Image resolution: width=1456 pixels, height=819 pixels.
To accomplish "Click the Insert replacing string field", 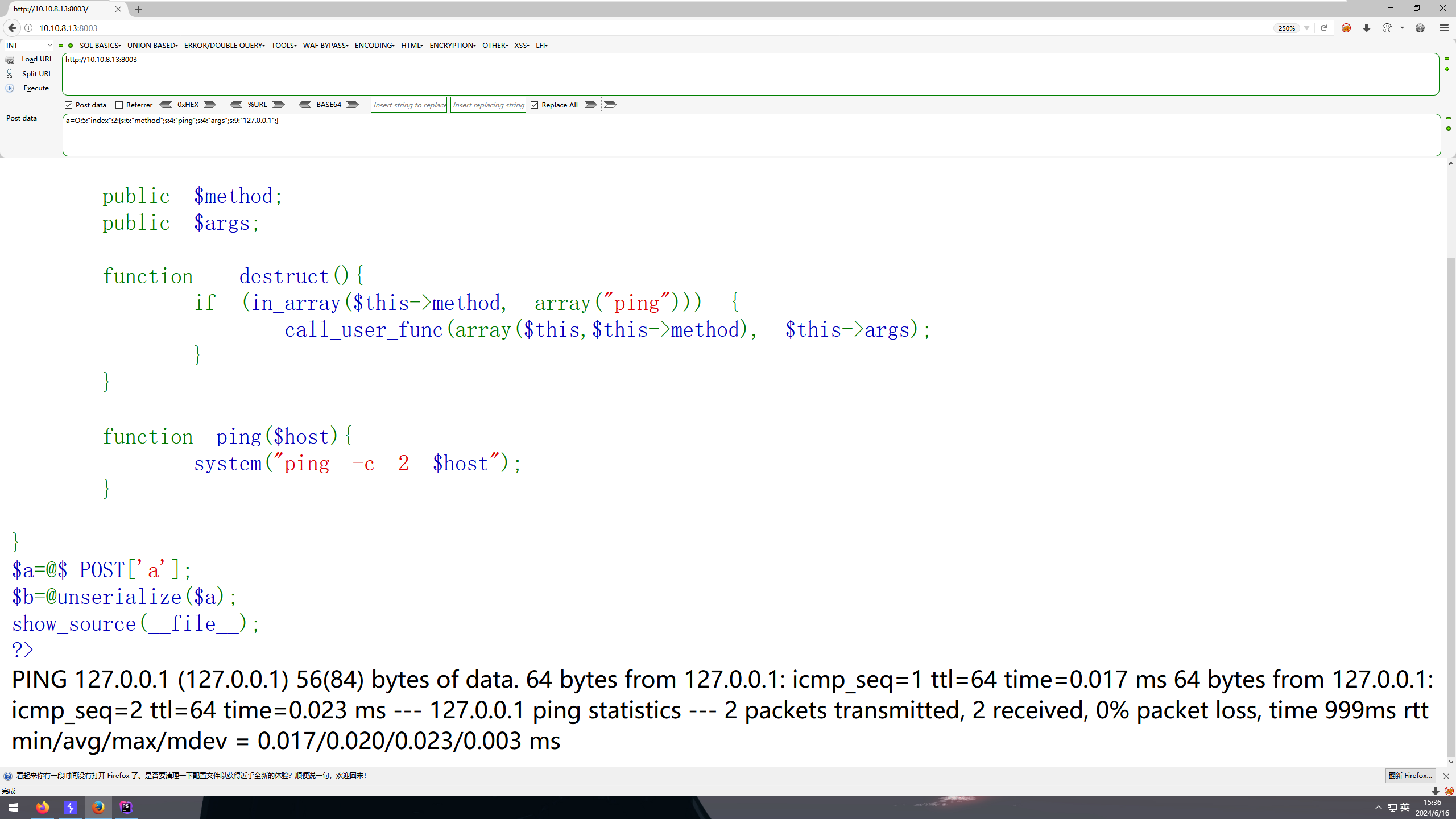I will tap(488, 105).
